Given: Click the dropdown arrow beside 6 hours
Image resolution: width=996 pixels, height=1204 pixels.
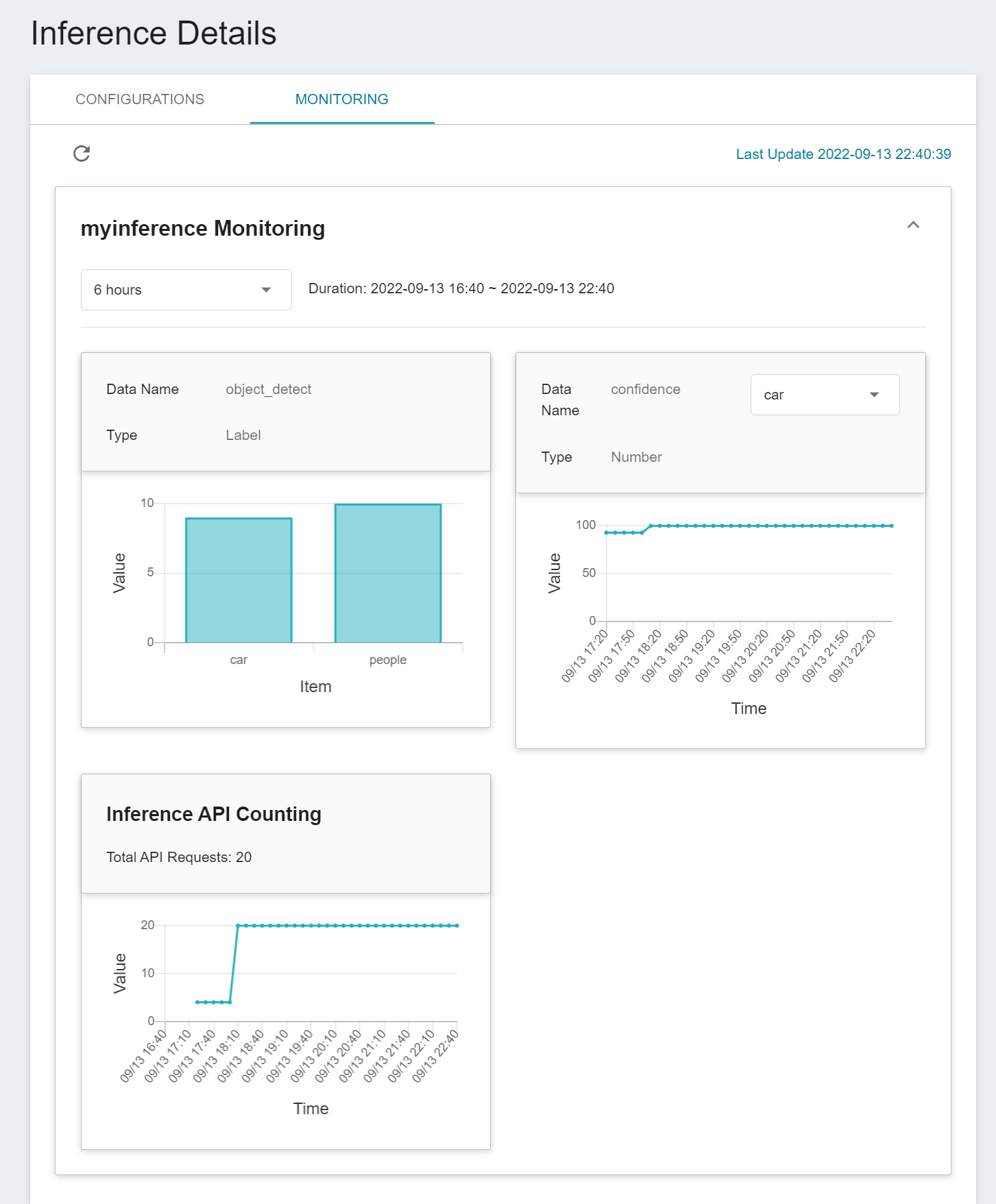Looking at the screenshot, I should [266, 290].
